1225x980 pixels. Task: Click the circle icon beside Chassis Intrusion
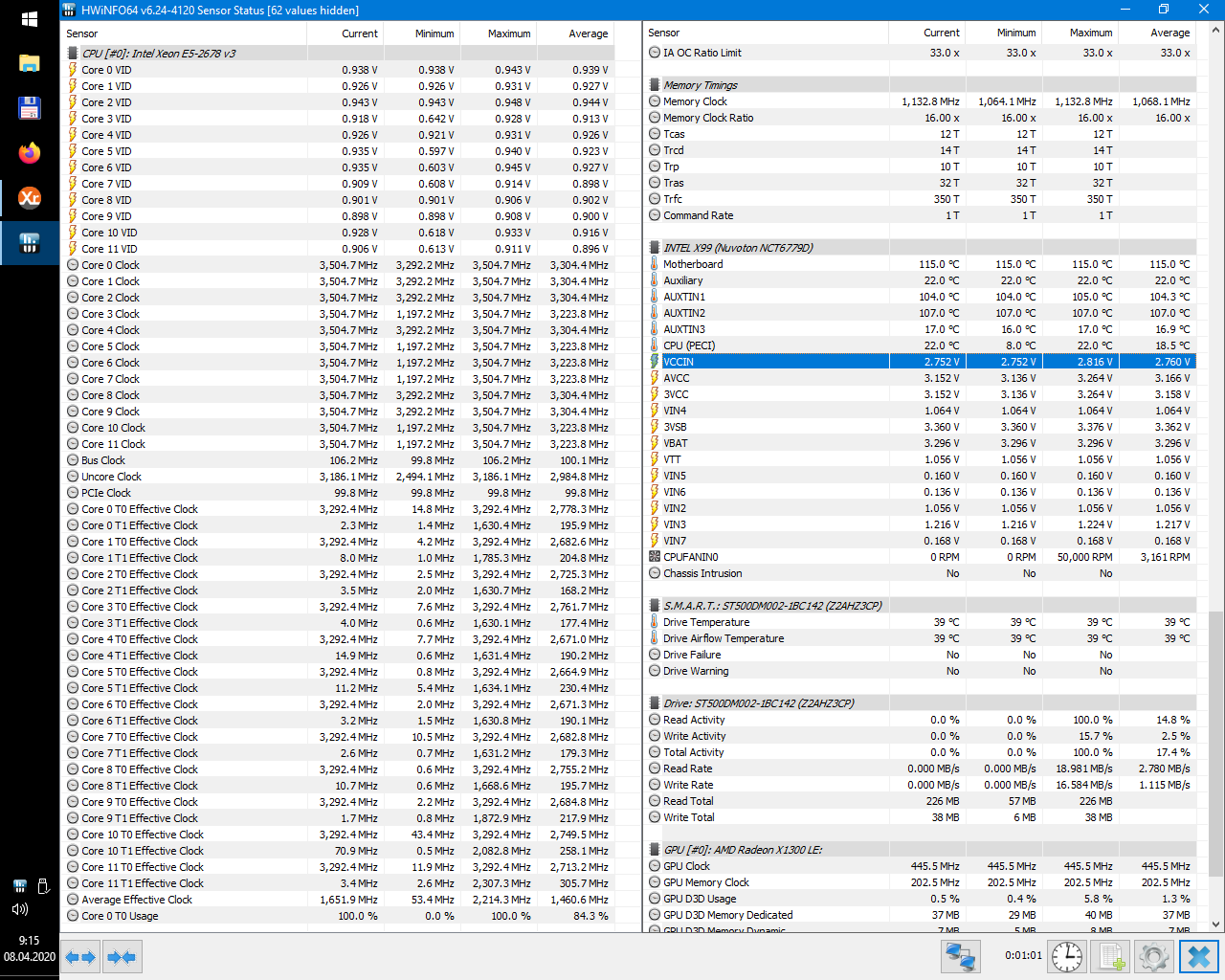click(x=655, y=573)
